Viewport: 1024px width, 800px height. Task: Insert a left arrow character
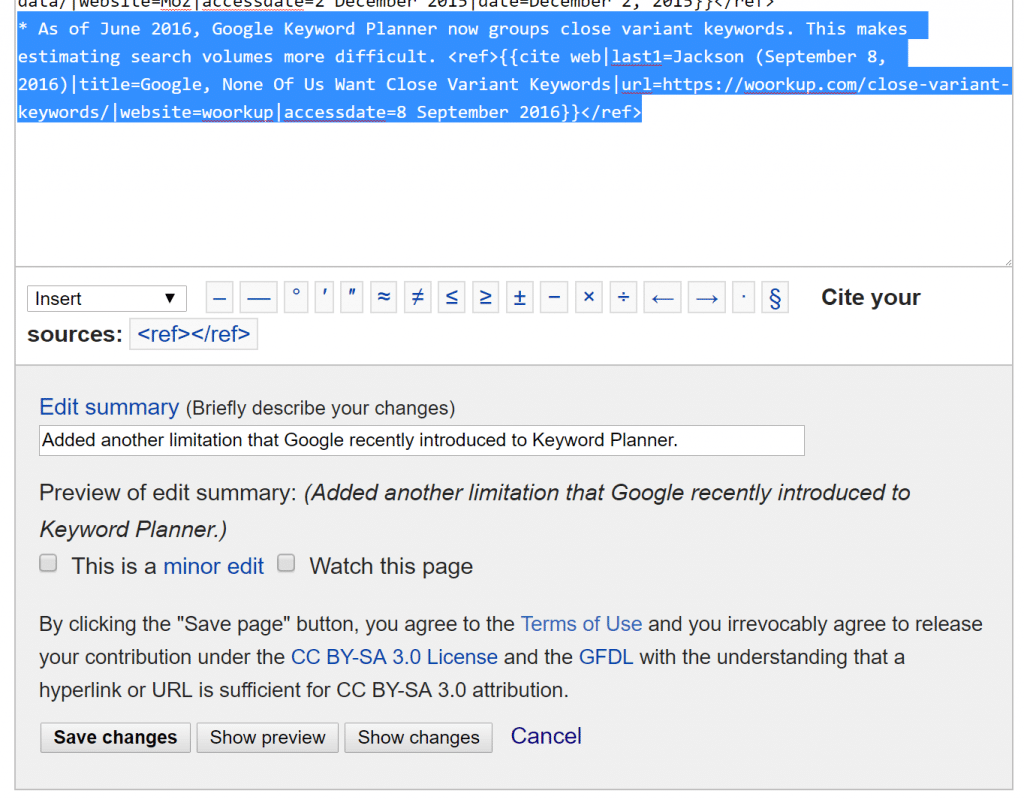[x=662, y=297]
